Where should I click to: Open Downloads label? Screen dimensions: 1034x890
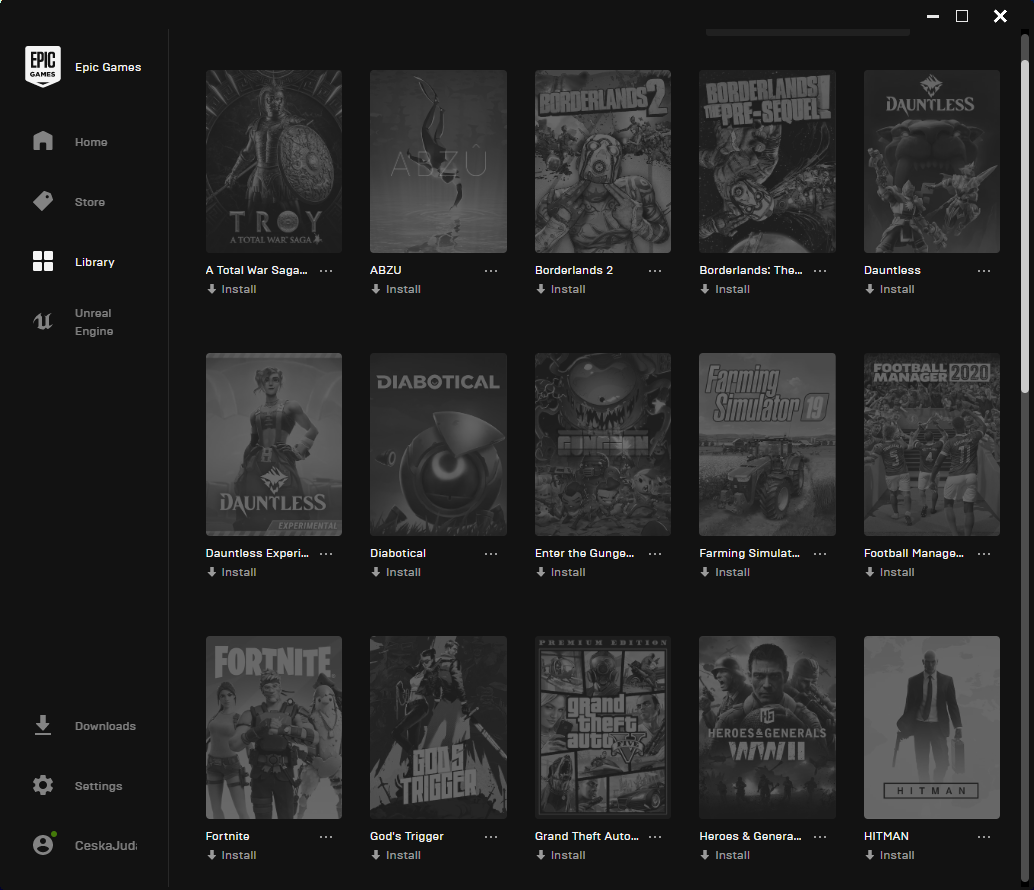coord(106,726)
